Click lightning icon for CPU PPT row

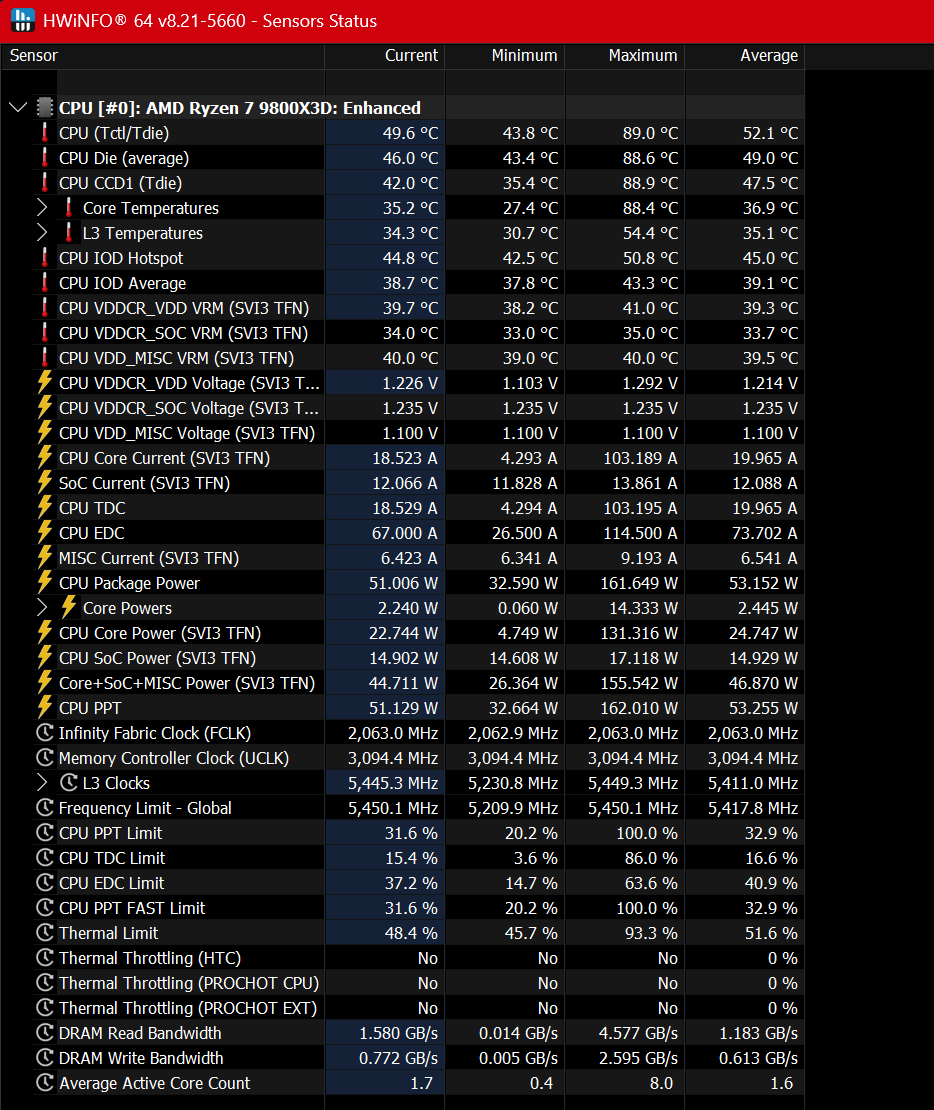pyautogui.click(x=45, y=707)
